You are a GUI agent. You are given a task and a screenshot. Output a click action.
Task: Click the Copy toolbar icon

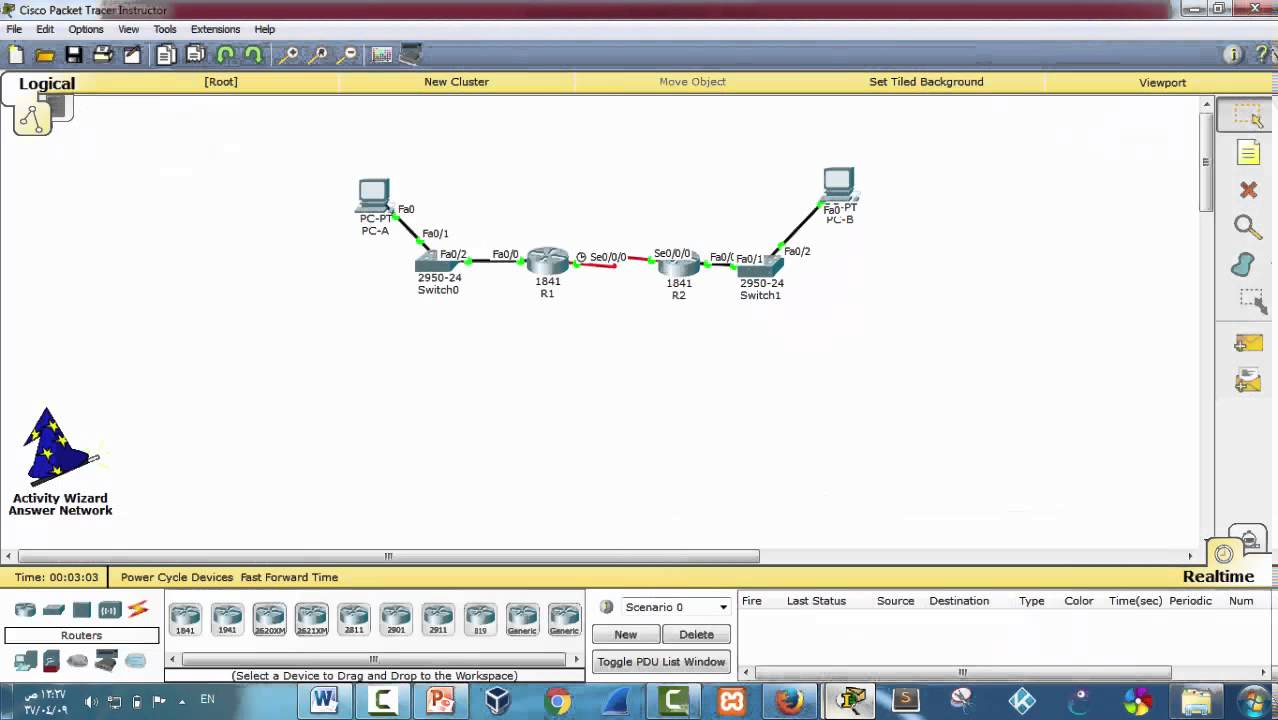pos(166,55)
